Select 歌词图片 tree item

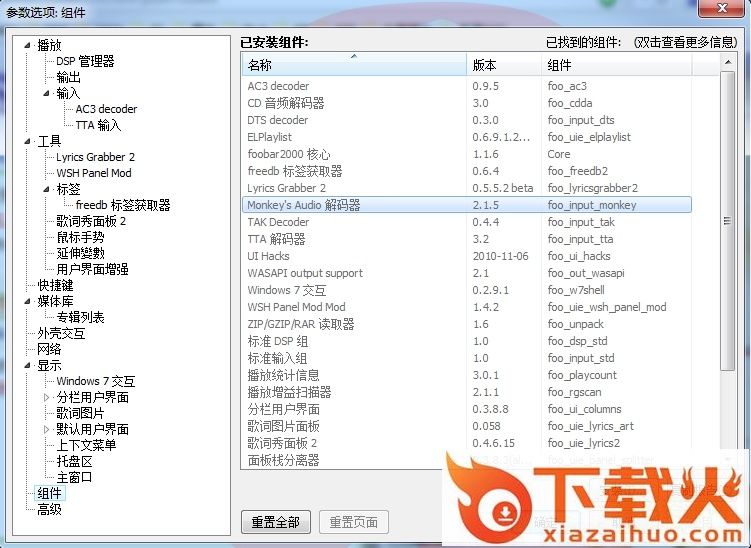tap(80, 413)
